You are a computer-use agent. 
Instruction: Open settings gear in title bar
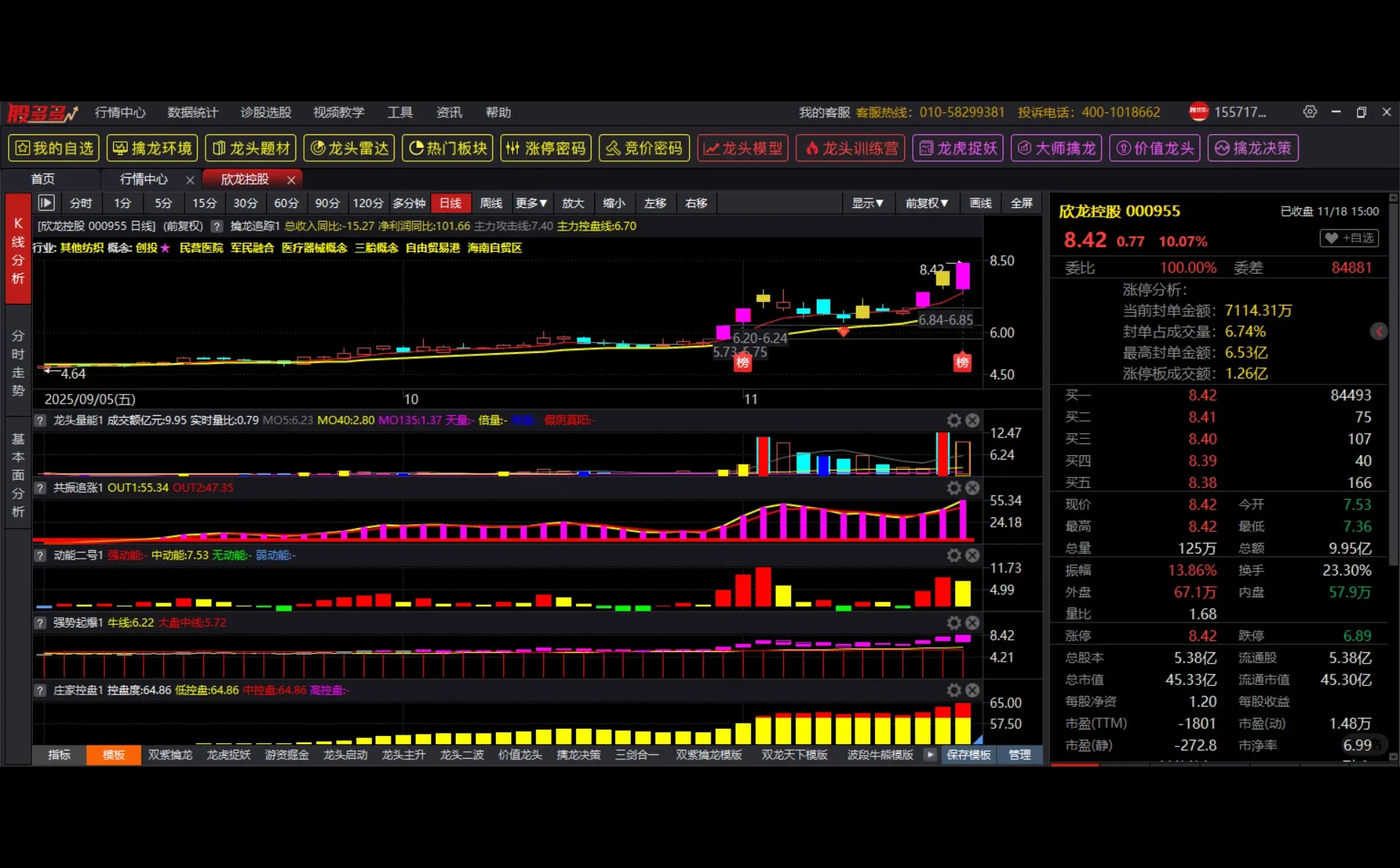(1310, 112)
